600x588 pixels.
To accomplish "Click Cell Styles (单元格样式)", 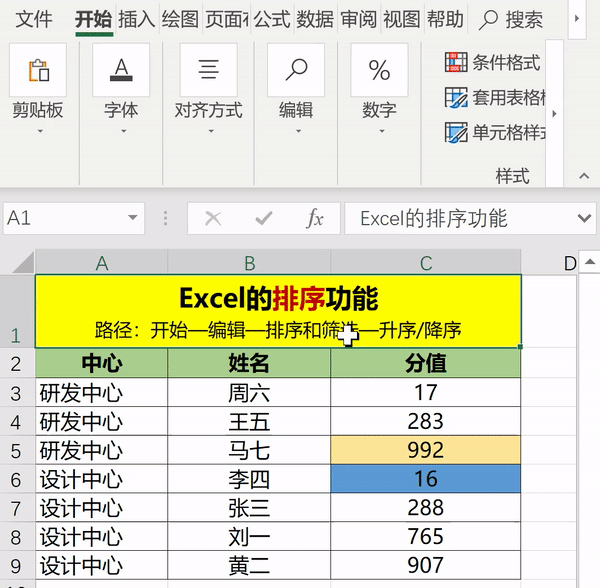I will click(x=495, y=132).
